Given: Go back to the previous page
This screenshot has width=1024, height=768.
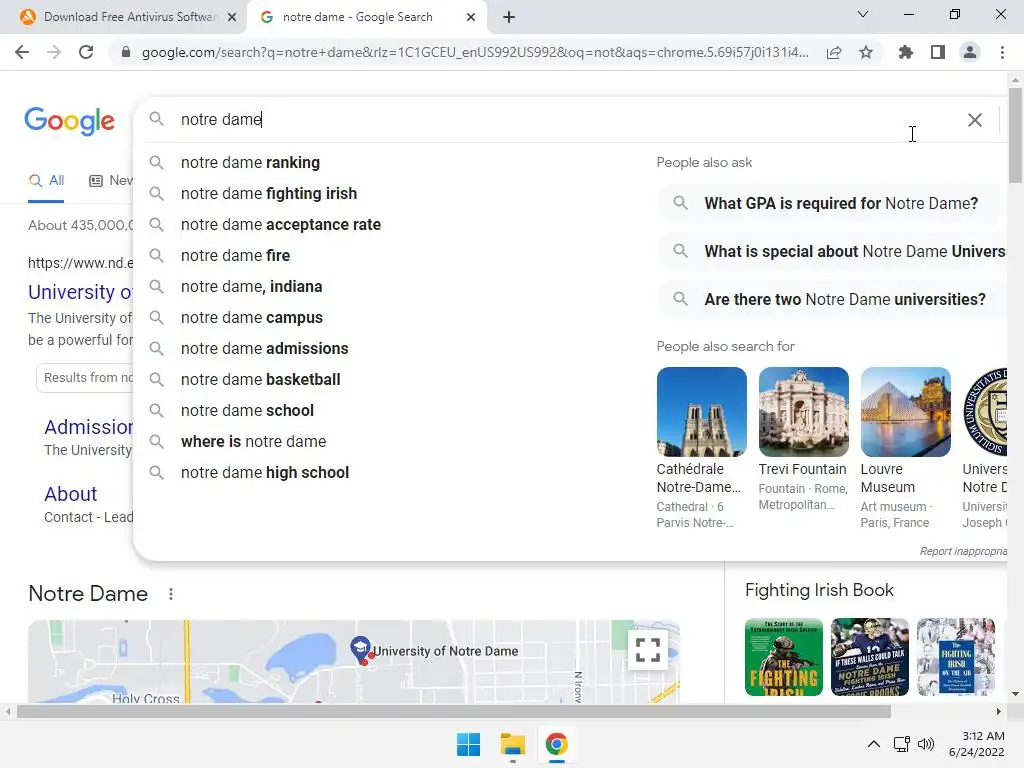Looking at the screenshot, I should [22, 52].
